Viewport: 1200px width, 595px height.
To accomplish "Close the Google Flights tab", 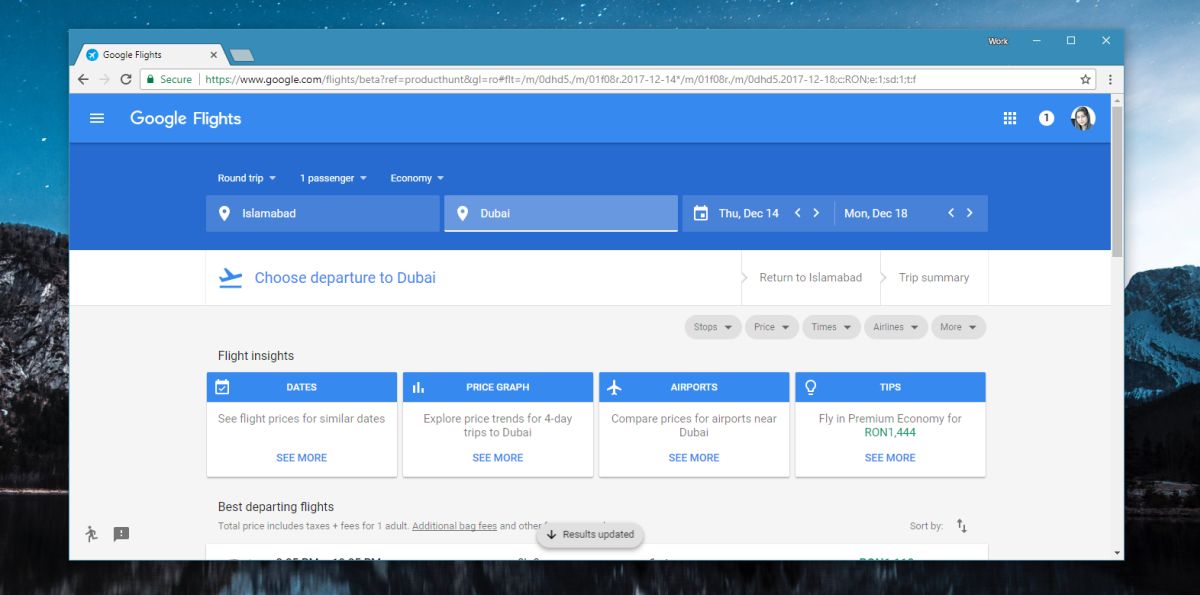I will point(214,55).
